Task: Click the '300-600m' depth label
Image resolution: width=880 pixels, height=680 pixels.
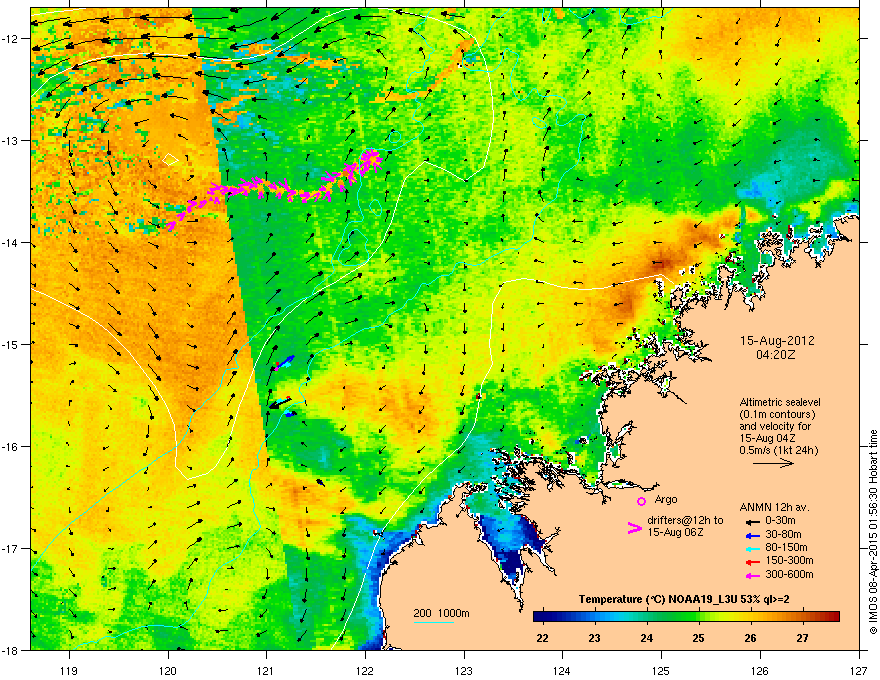Action: (x=789, y=575)
